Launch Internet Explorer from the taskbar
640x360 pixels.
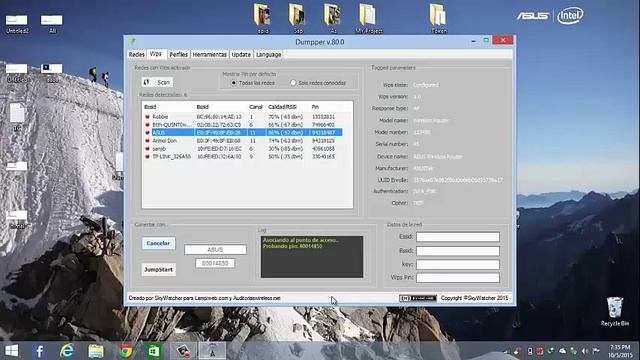67,351
